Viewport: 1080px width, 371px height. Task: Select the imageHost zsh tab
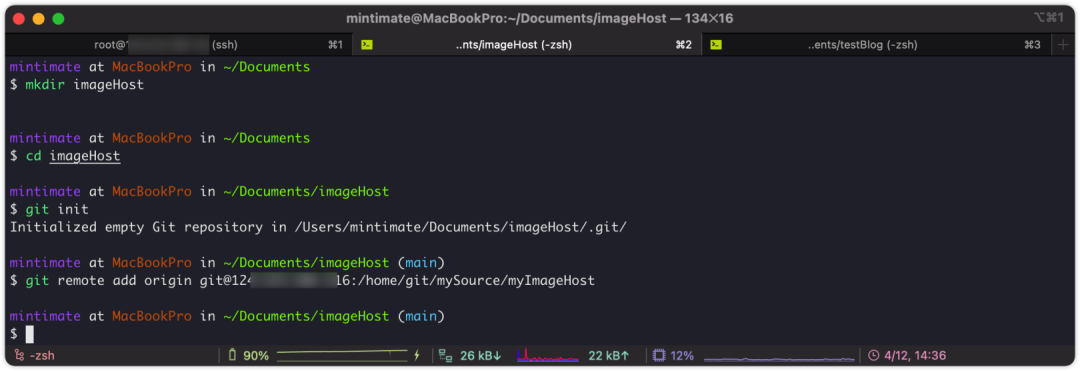coord(527,45)
